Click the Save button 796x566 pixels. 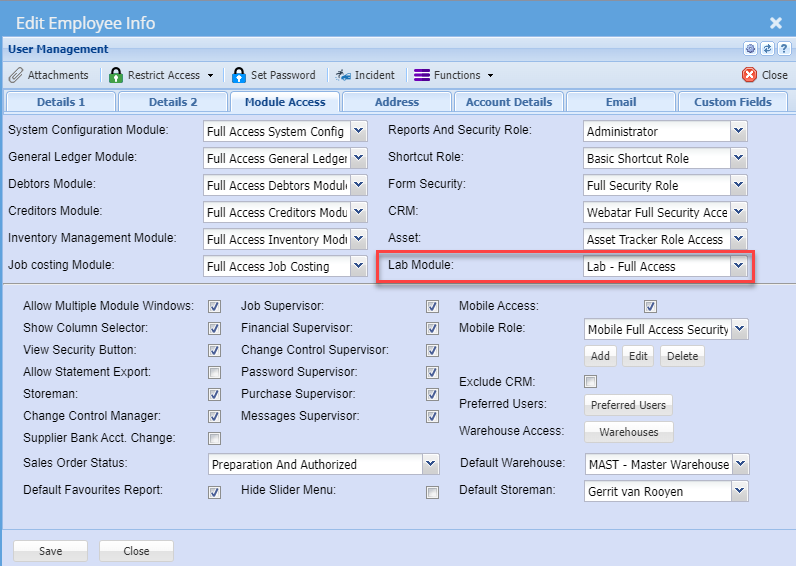50,551
